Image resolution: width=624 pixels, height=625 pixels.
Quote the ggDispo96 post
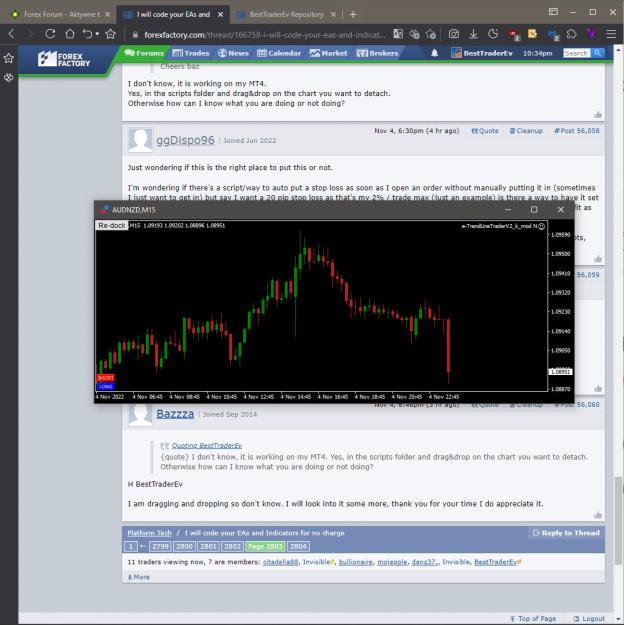[x=485, y=131]
